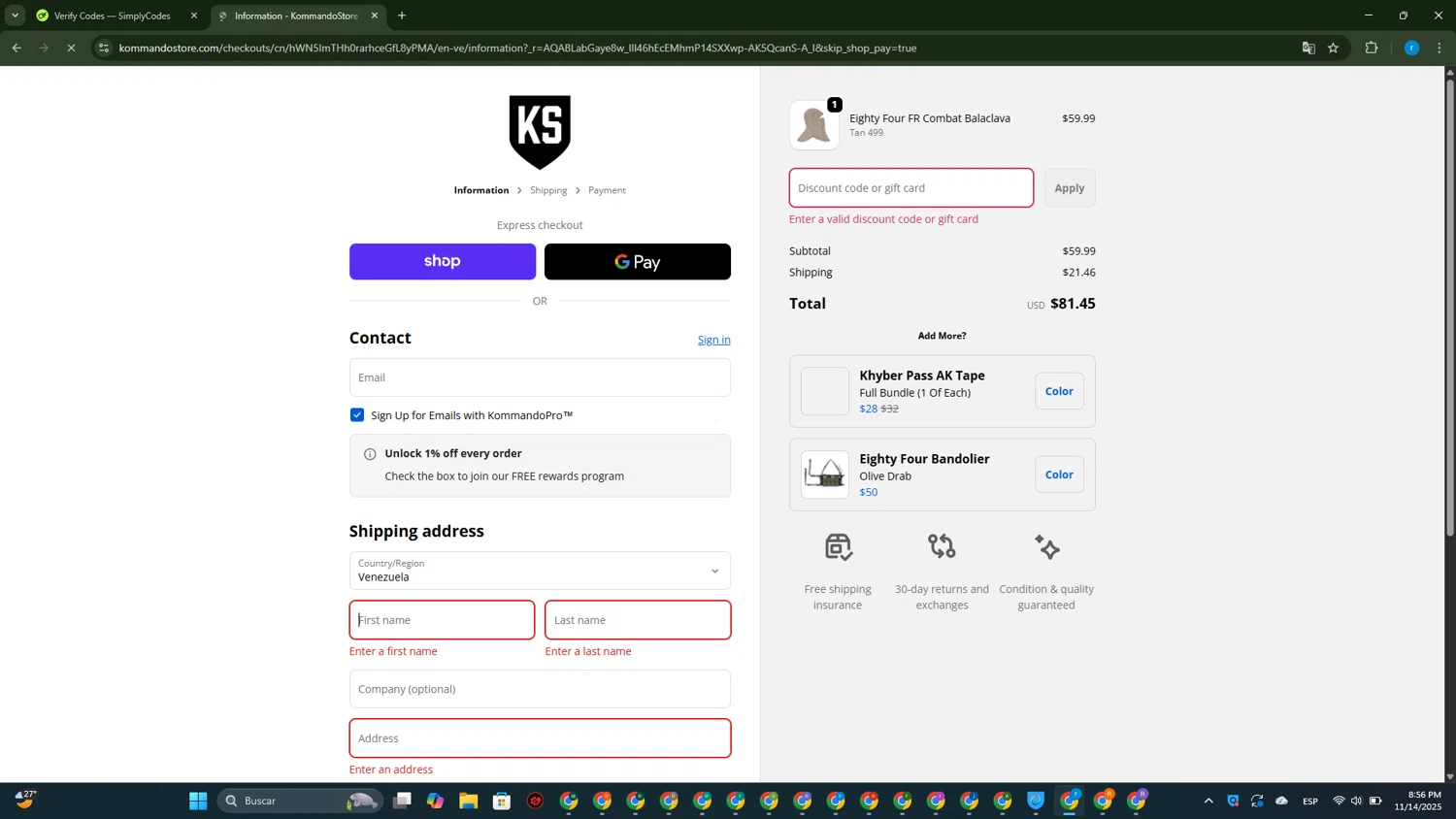Click Payment breadcrumb step

pyautogui.click(x=607, y=190)
